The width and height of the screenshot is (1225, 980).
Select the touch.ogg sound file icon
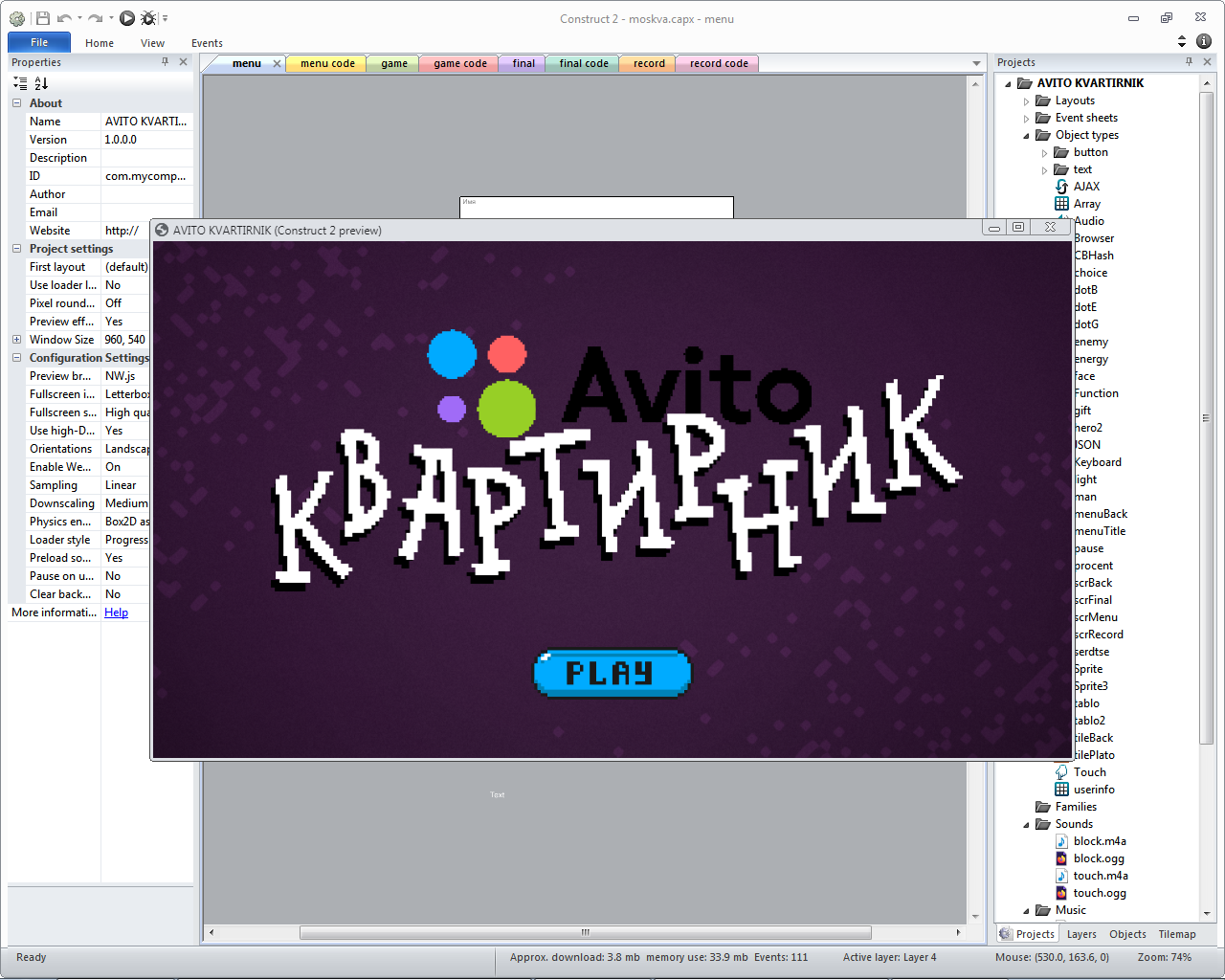click(1061, 893)
